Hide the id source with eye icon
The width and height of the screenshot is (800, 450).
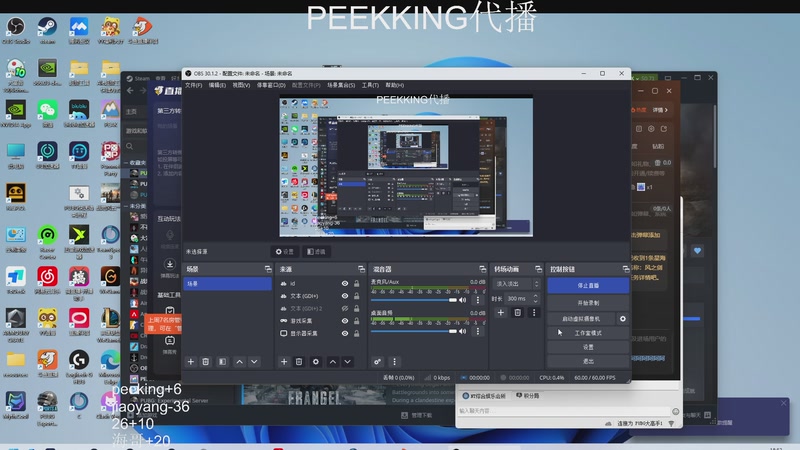pyautogui.click(x=345, y=284)
